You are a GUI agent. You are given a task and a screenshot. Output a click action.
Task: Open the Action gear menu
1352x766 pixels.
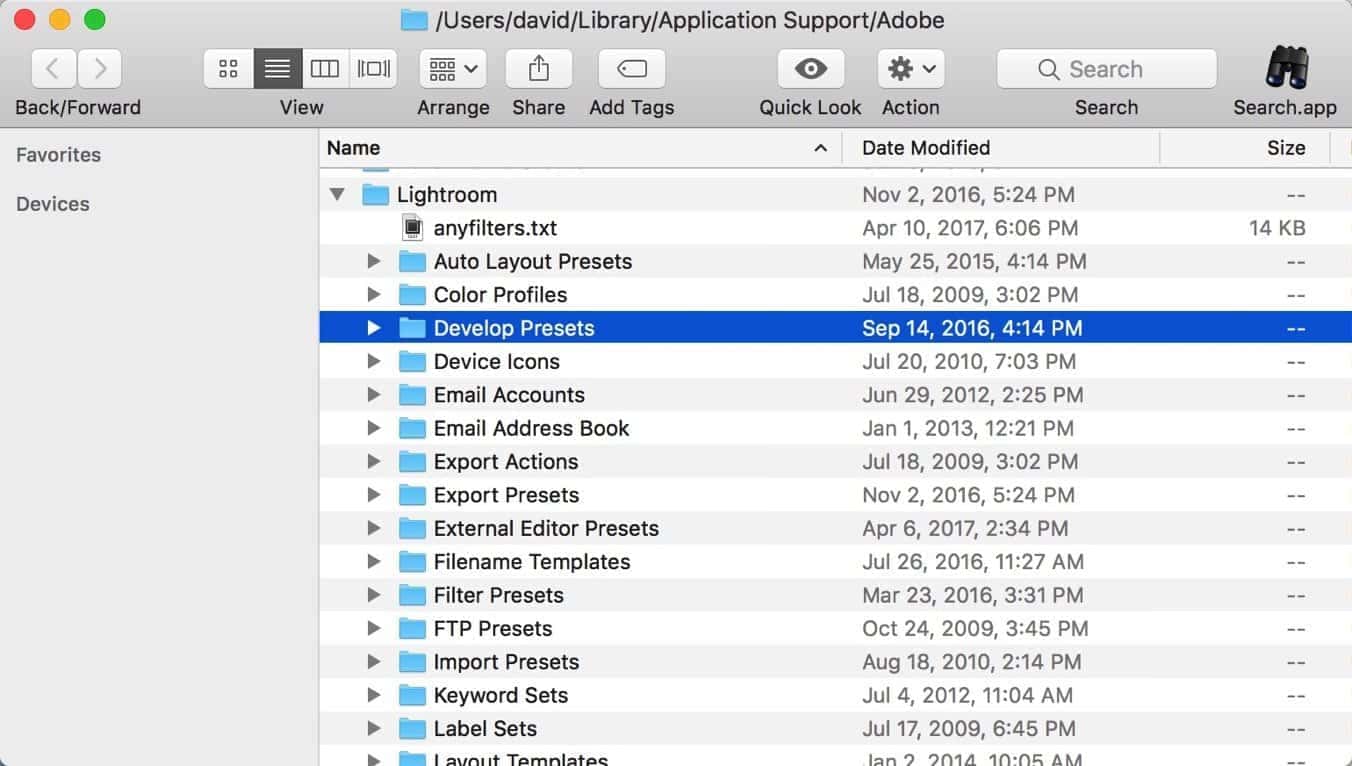911,69
